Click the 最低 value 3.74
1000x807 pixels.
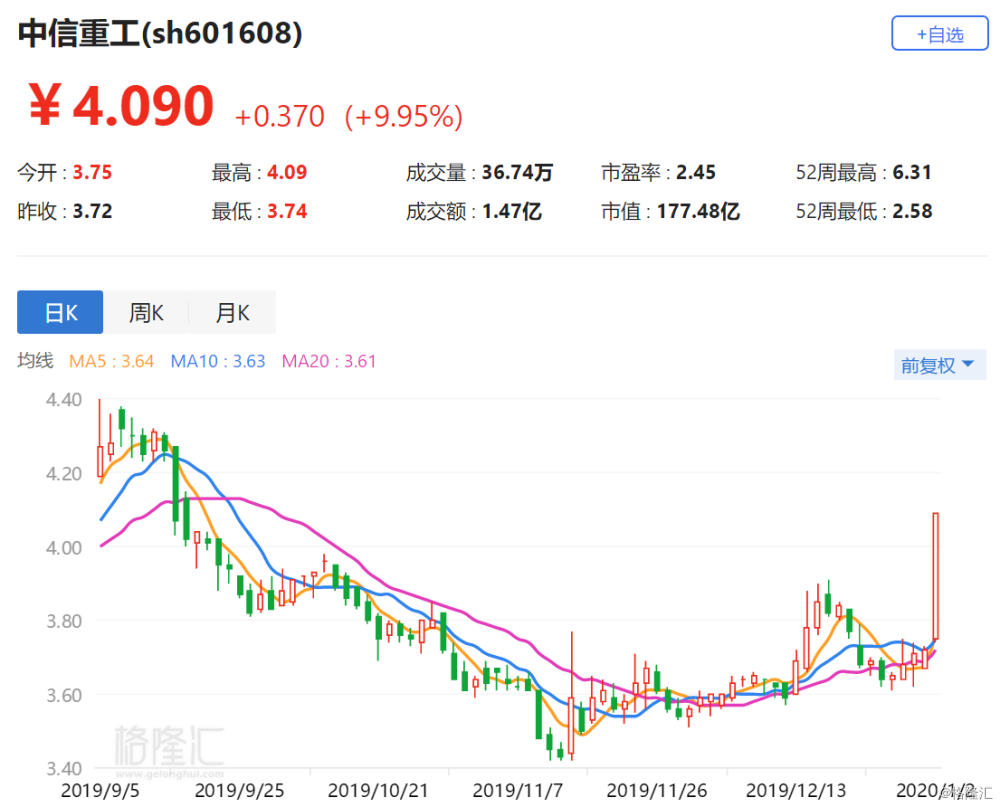(x=287, y=211)
